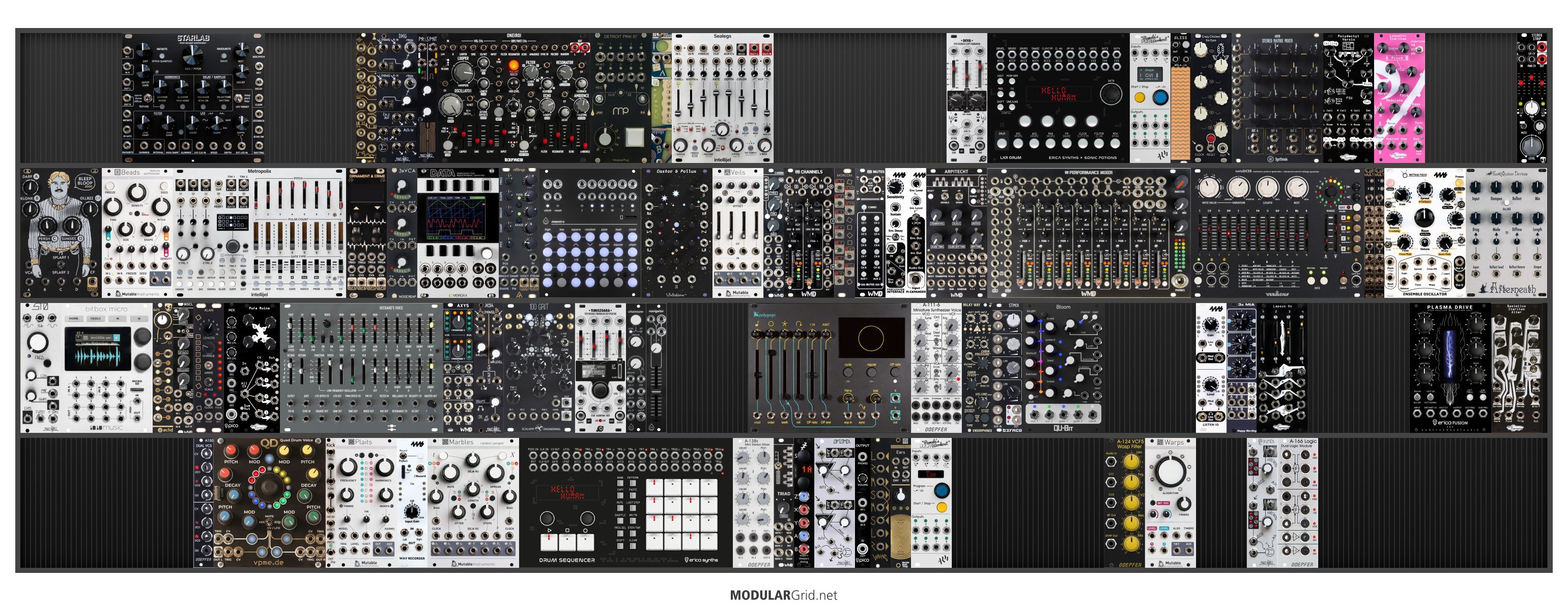Click the QD Quad Drum Voice module
The width and height of the screenshot is (1568, 606).
270,503
